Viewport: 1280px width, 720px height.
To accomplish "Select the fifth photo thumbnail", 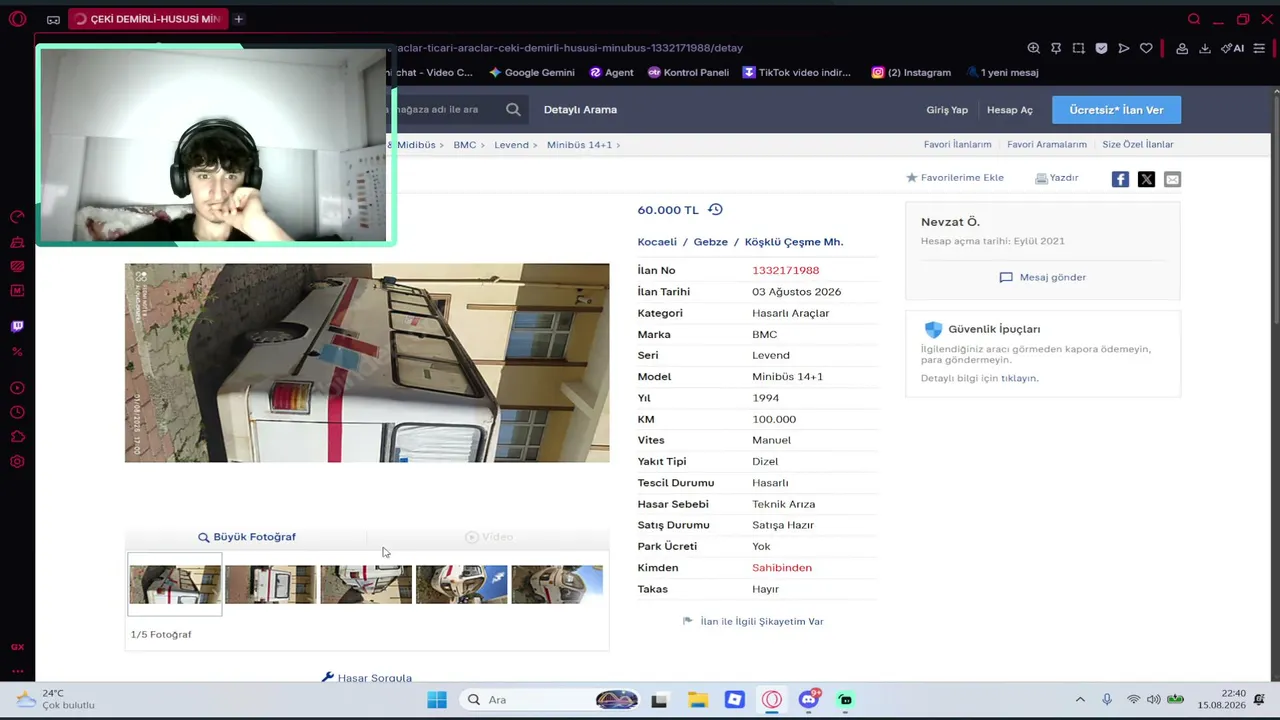I will 557,584.
